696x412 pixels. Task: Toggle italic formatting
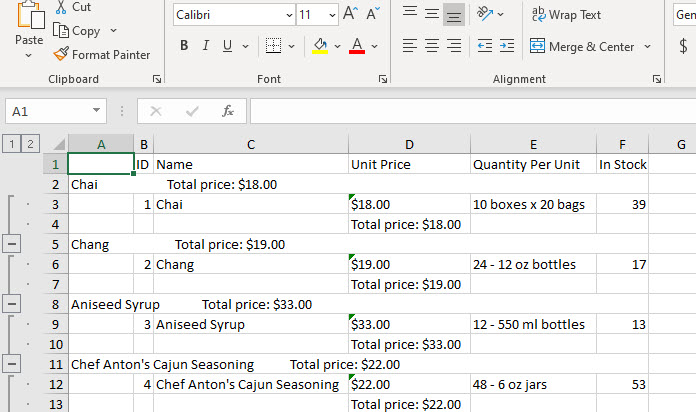206,46
